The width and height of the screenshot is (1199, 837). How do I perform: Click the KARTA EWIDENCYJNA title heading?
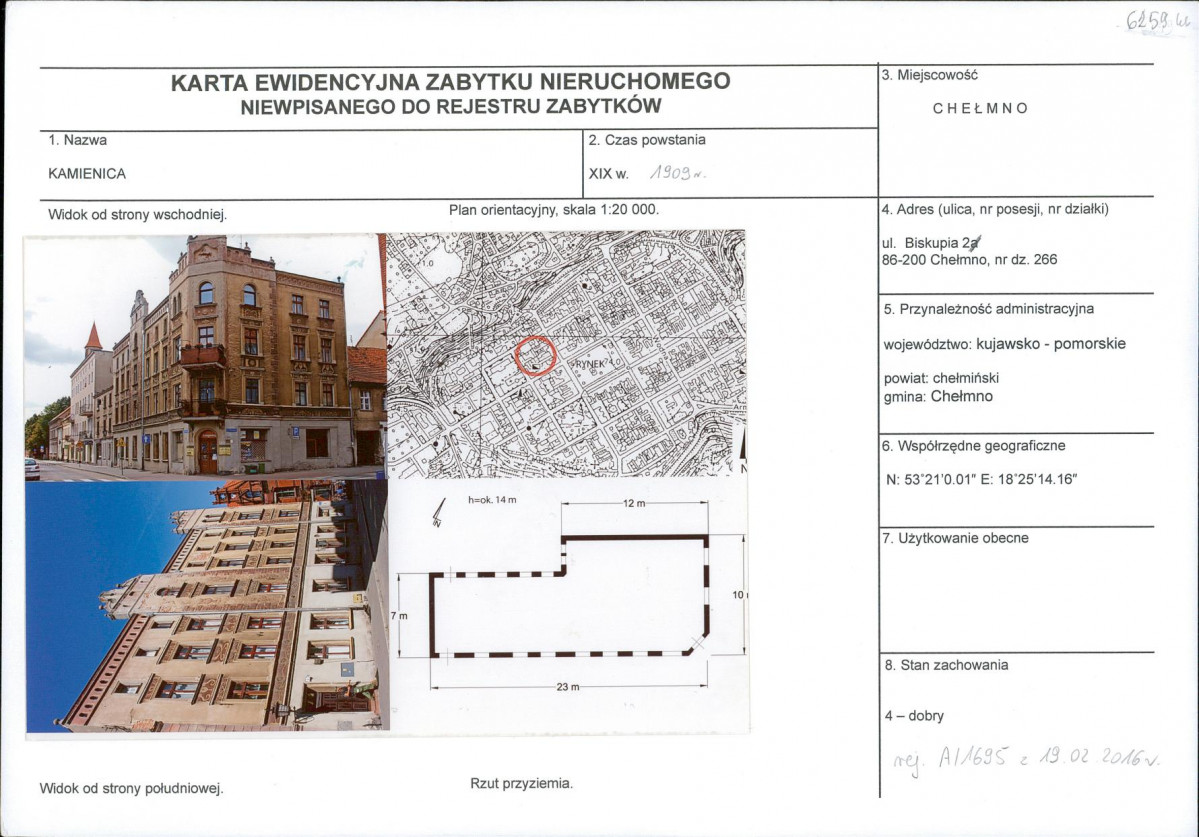point(450,82)
